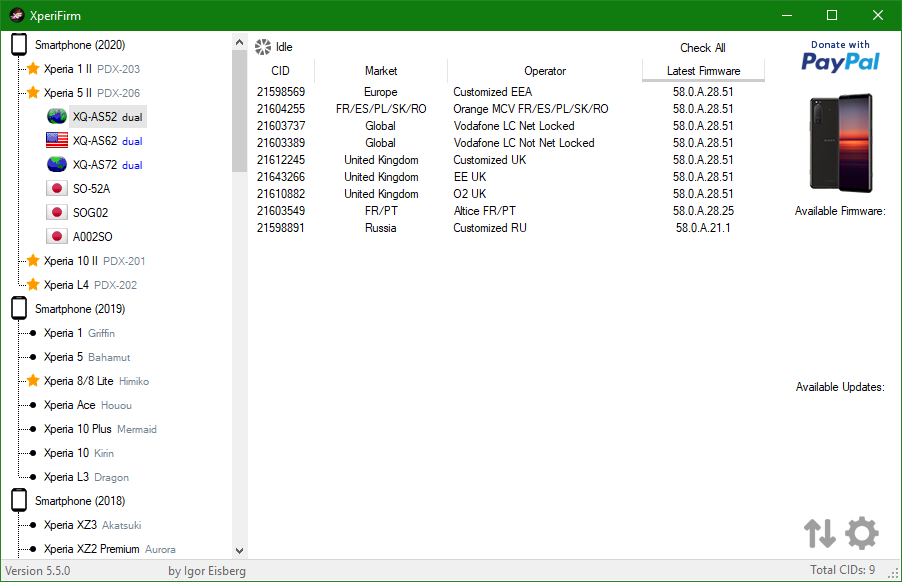The width and height of the screenshot is (902, 582).
Task: Select CID 21598569 Customized EEA row
Action: pos(507,92)
